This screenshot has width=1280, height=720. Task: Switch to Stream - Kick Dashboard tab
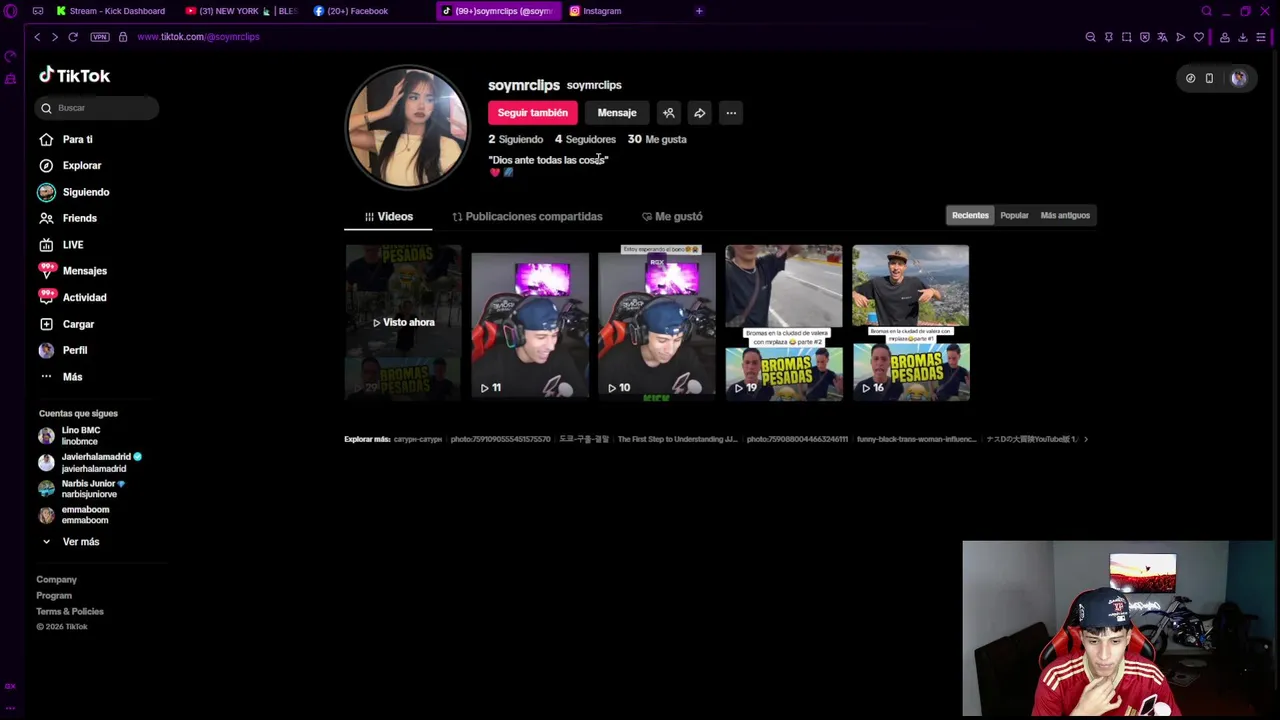click(110, 11)
